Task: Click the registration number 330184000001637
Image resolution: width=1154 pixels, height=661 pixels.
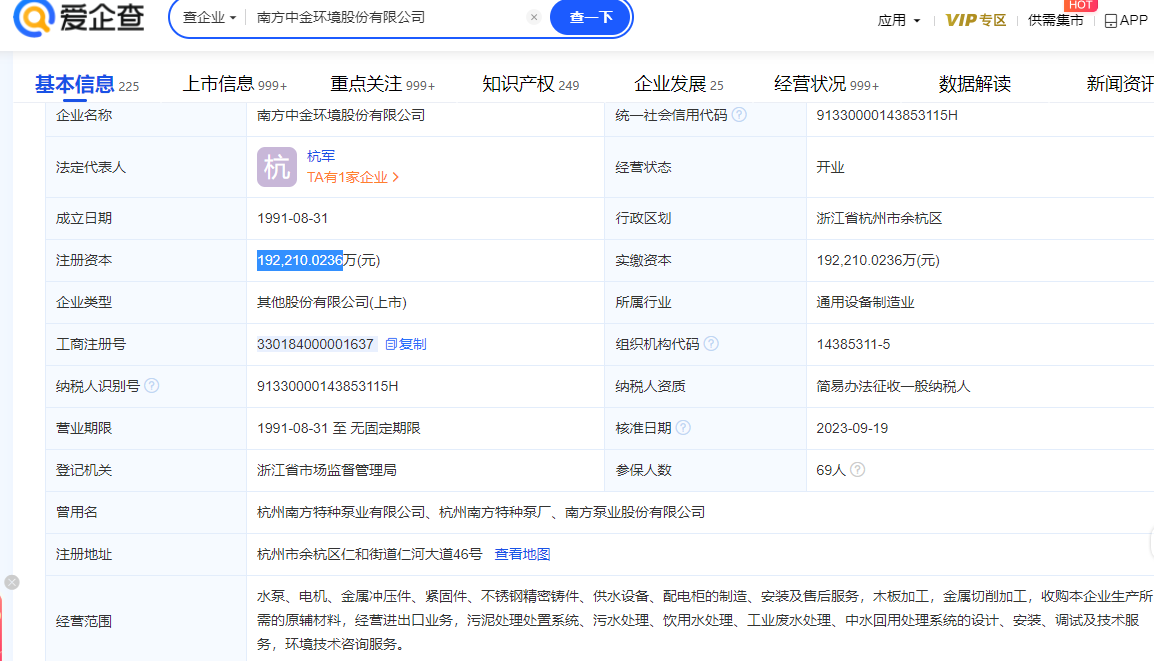Action: (x=315, y=344)
